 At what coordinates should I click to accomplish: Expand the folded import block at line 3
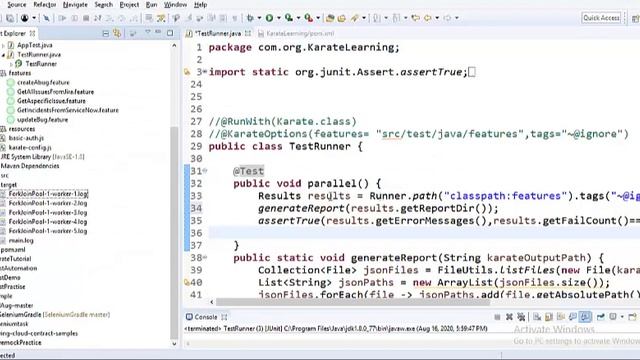click(205, 72)
